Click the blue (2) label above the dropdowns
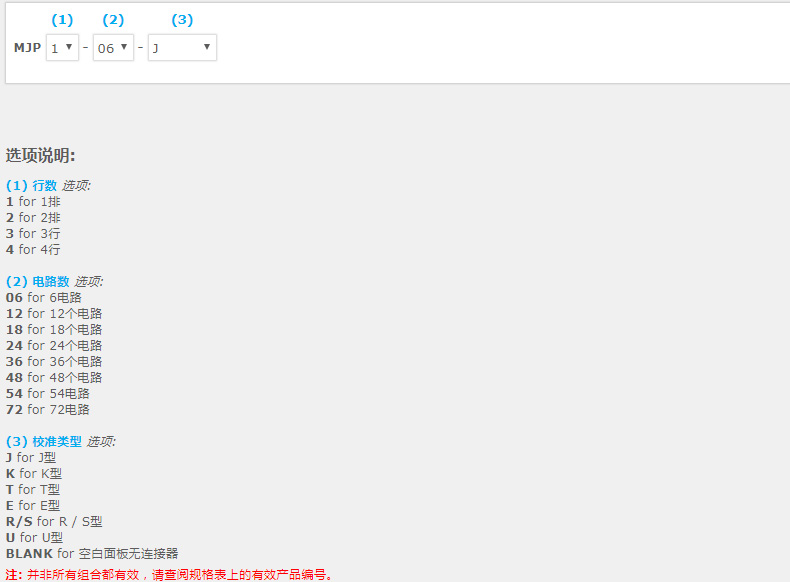This screenshot has width=790, height=582. point(113,20)
